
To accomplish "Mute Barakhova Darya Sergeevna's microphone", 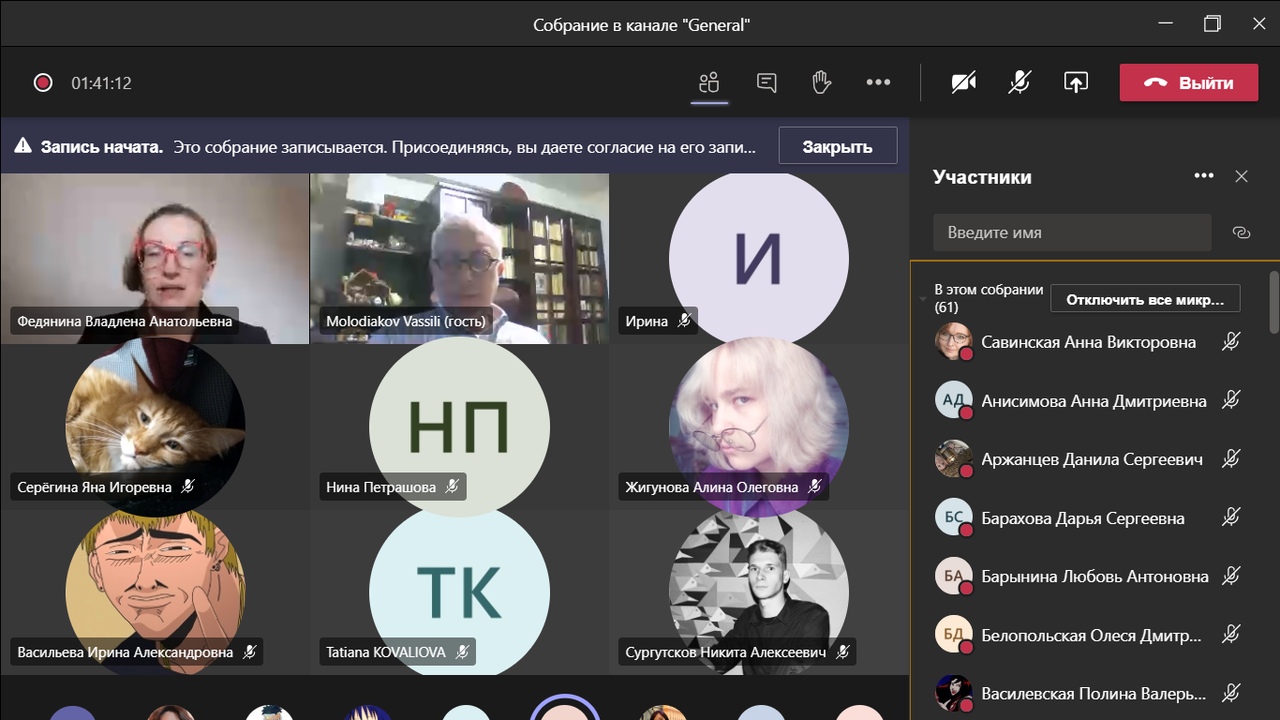I will point(1231,517).
